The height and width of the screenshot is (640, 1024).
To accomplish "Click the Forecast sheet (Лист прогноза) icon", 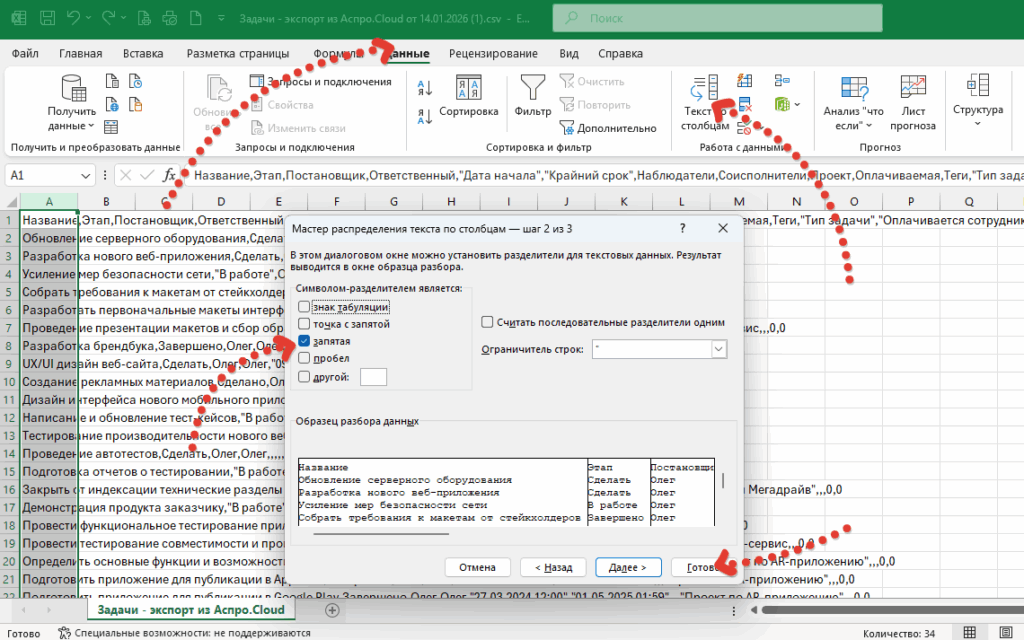I will pos(912,88).
